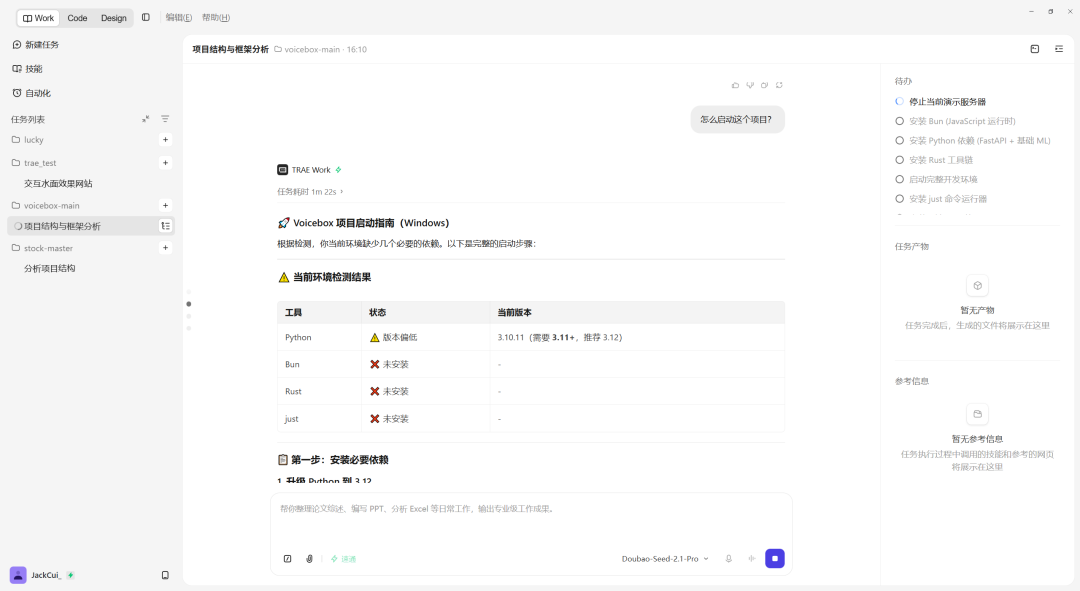Screen dimensions: 1080x591
Task: Add a task in the lucky folder
Action: [x=165, y=140]
